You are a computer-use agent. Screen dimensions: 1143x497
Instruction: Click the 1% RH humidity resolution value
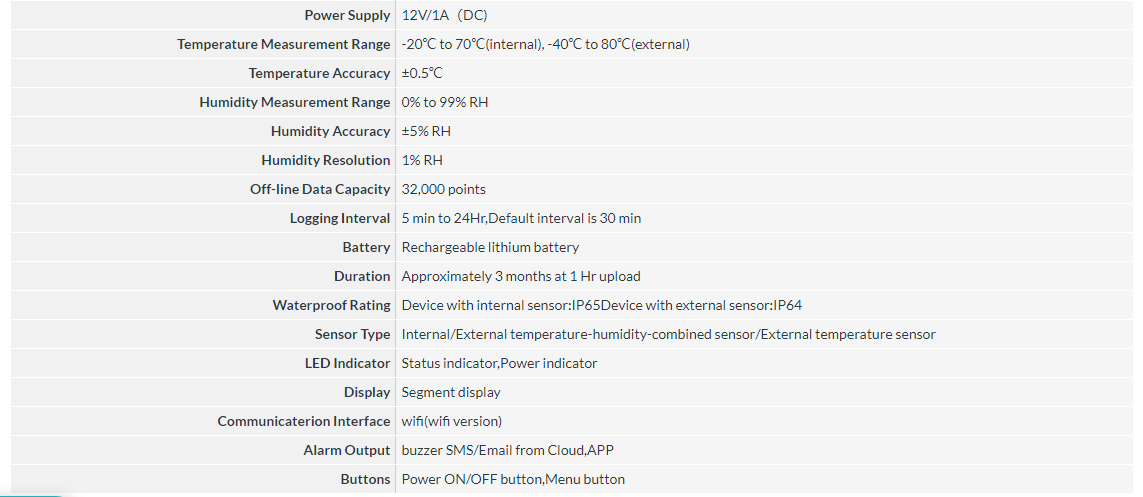422,160
